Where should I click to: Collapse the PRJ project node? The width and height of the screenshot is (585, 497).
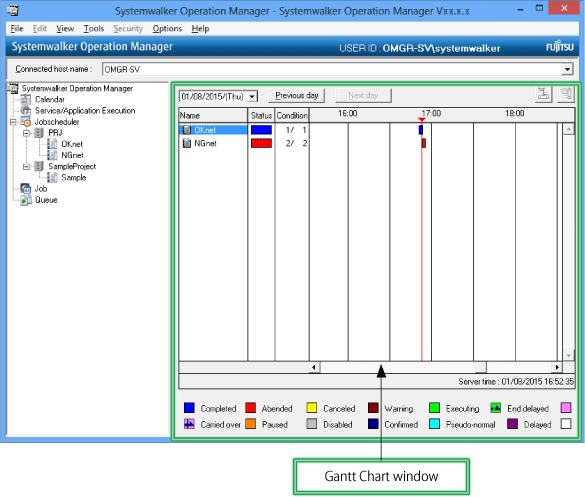(x=26, y=133)
